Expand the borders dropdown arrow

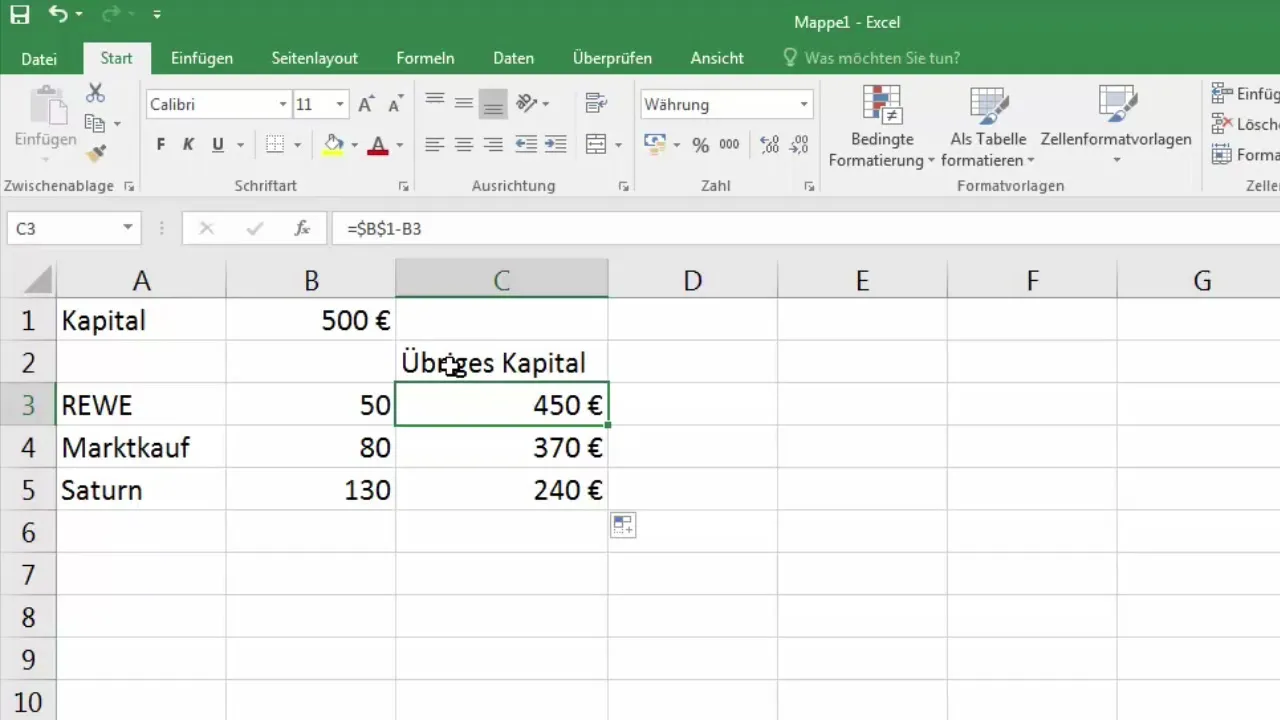pos(298,145)
